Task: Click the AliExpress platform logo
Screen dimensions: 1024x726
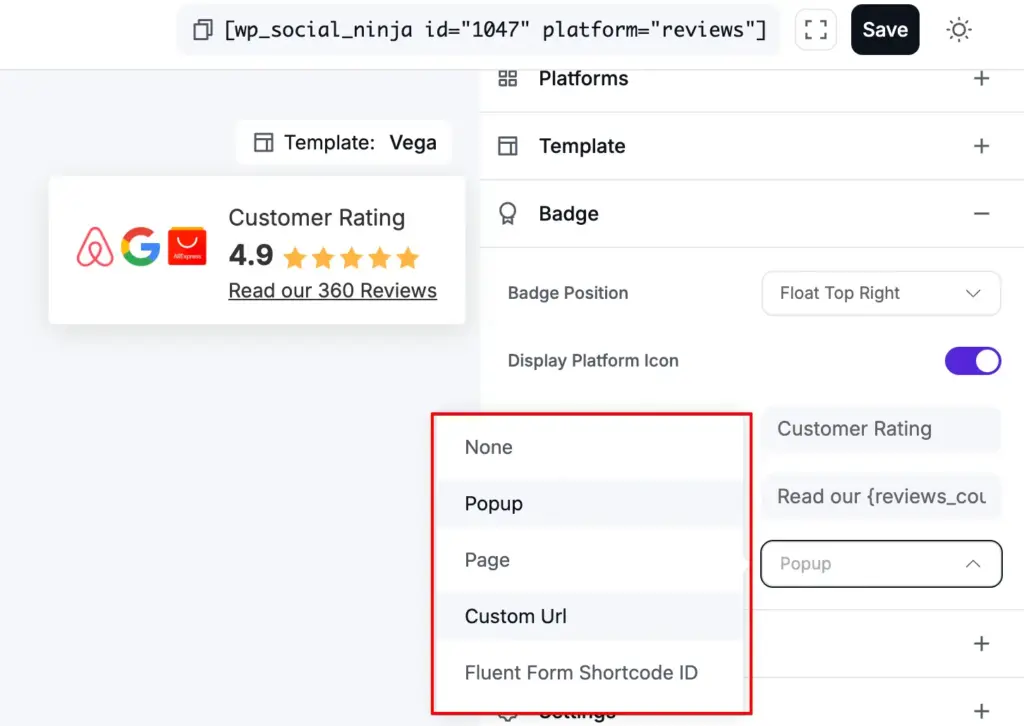Action: [x=187, y=246]
